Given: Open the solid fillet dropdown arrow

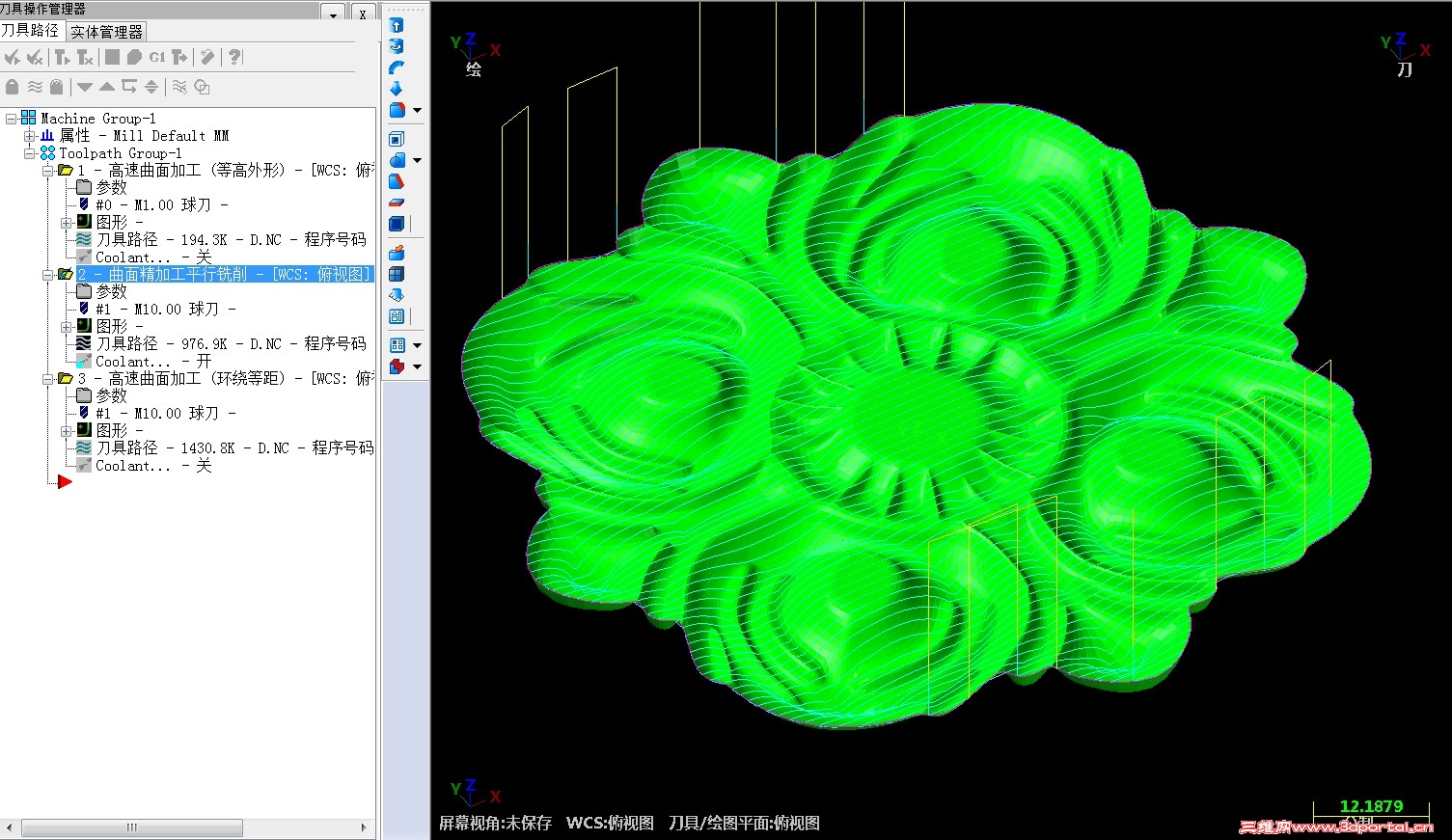Looking at the screenshot, I should (417, 111).
